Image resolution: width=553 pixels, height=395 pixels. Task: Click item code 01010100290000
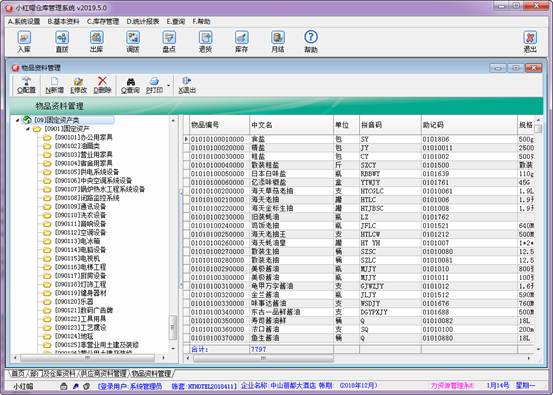218,269
